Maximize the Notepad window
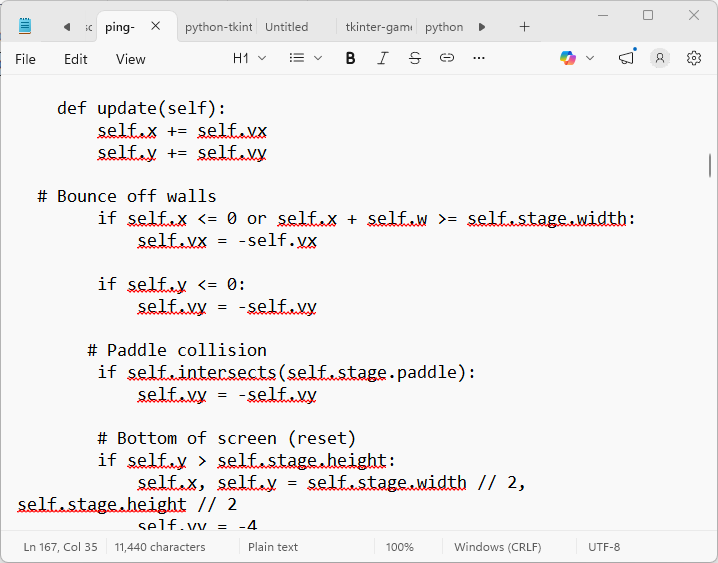718x563 pixels. [648, 15]
